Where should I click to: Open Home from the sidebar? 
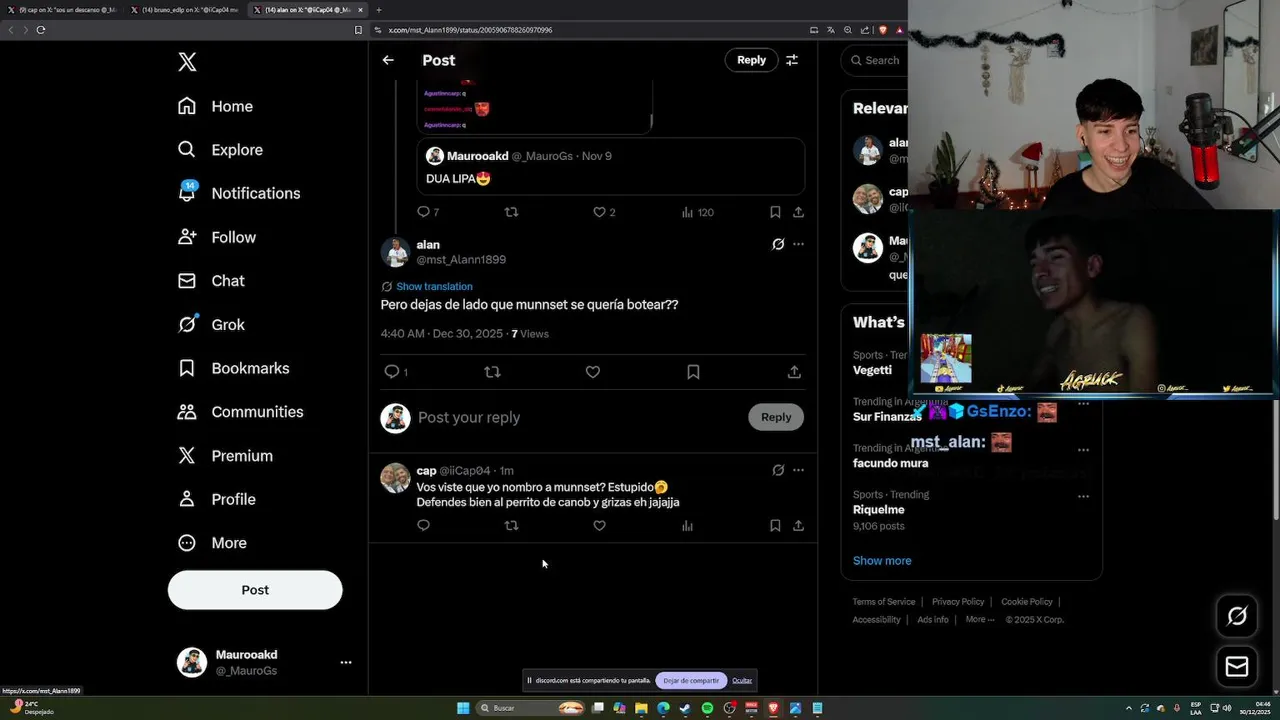[215, 106]
